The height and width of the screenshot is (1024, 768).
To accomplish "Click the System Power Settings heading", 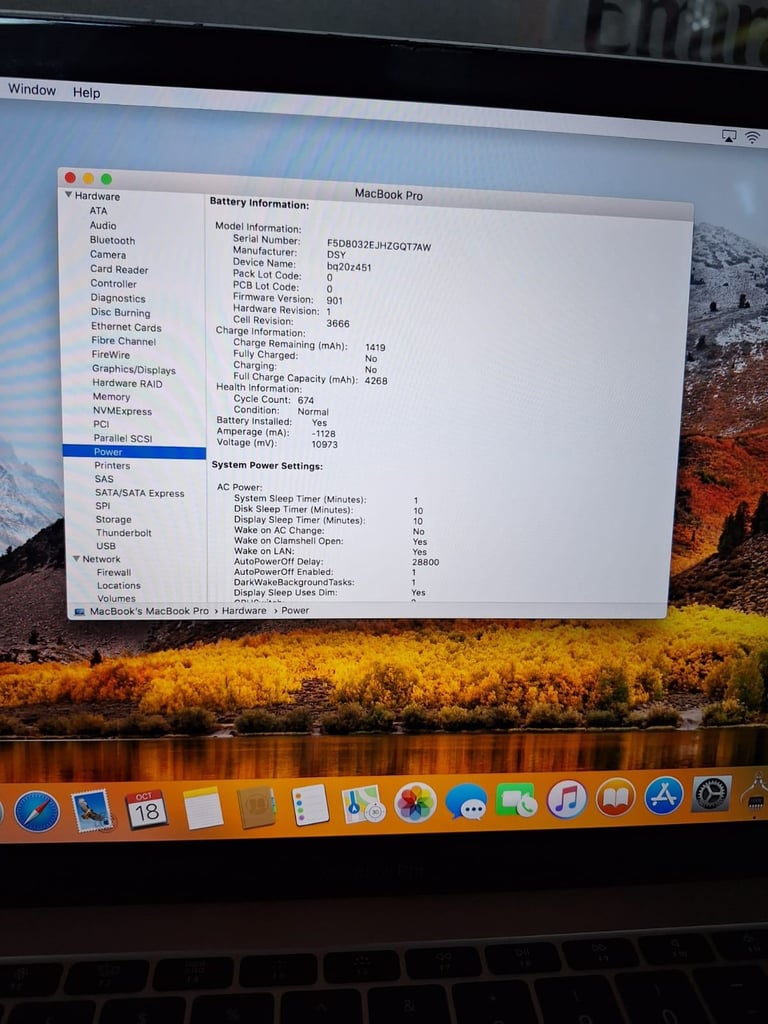I will (266, 466).
